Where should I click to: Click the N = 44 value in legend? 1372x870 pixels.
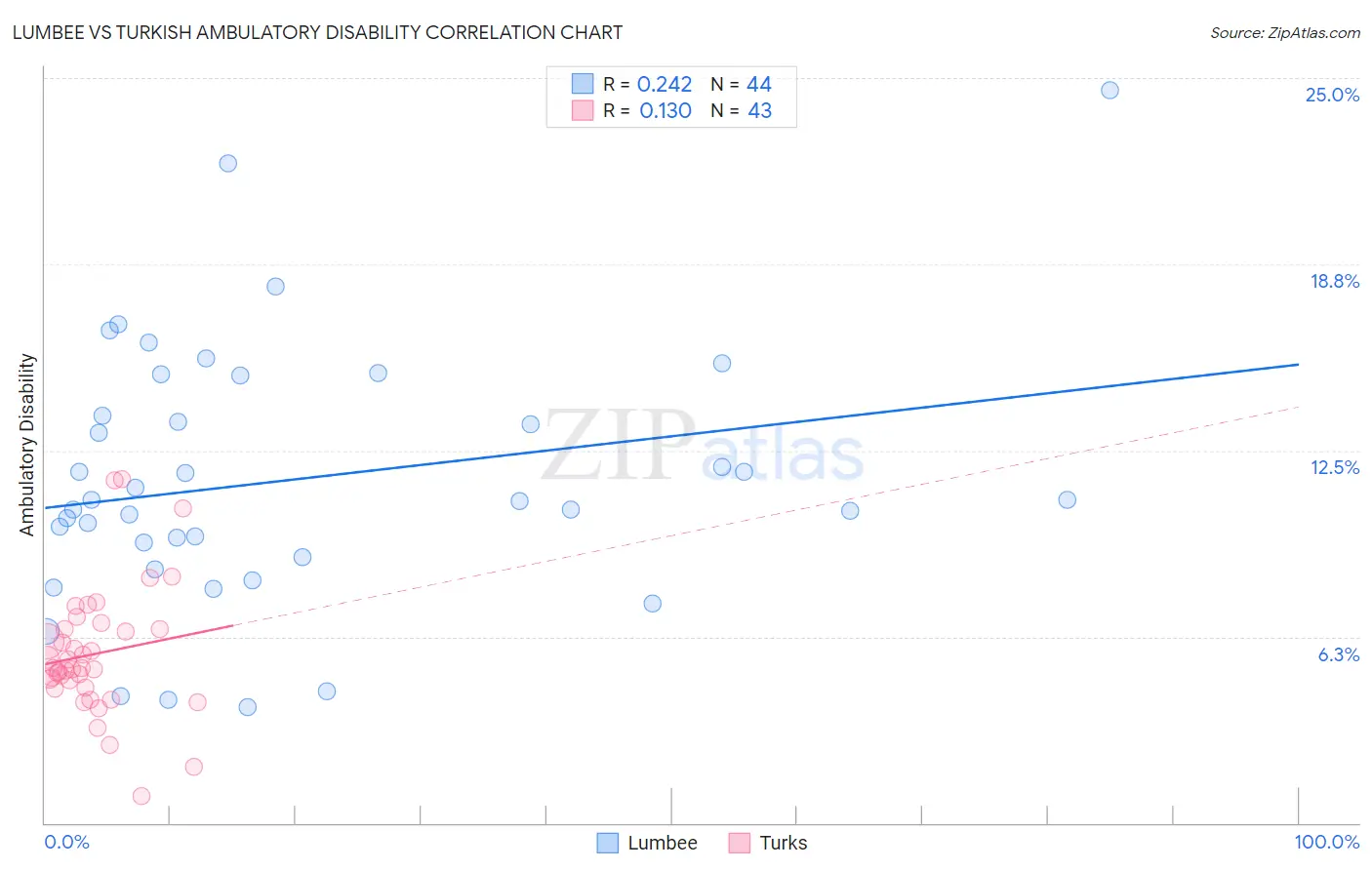(x=741, y=84)
